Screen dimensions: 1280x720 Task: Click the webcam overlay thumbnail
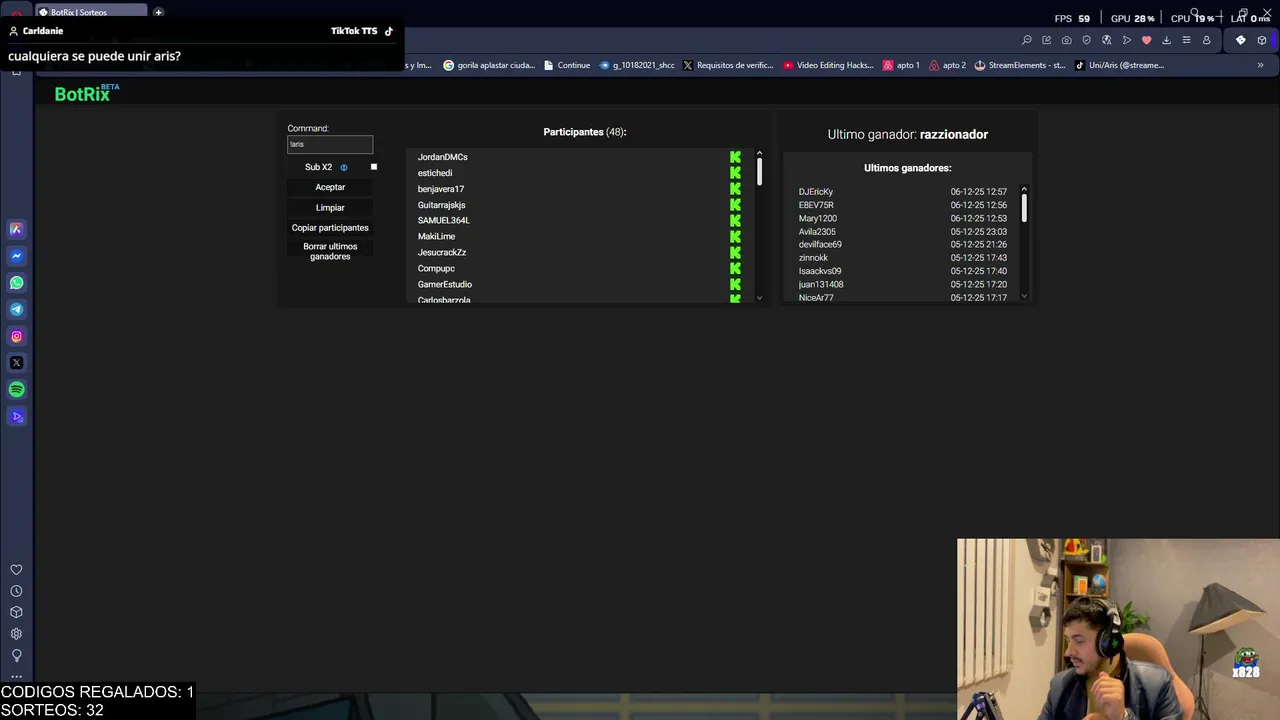1118,629
